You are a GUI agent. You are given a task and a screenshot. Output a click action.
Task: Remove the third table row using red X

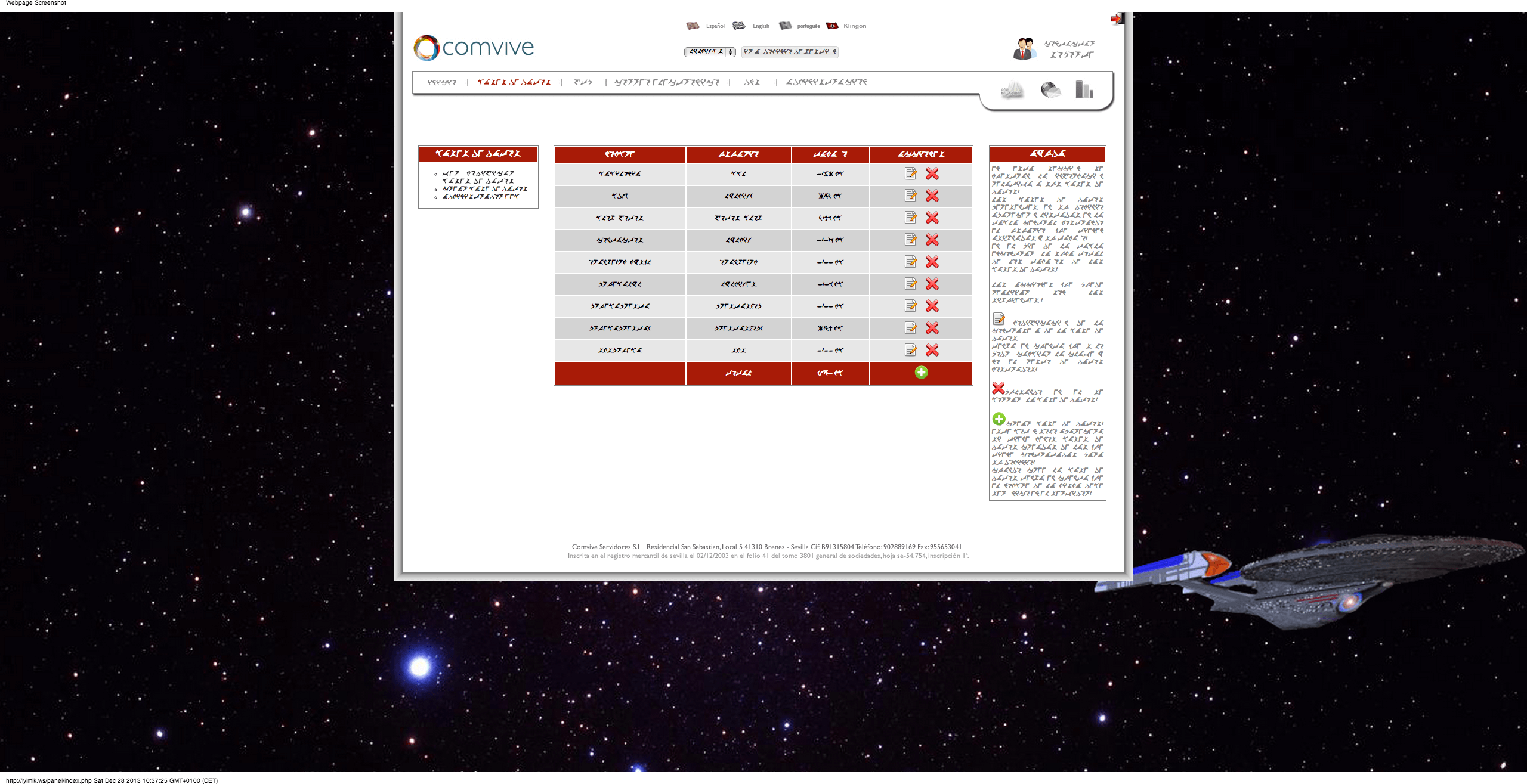point(932,218)
